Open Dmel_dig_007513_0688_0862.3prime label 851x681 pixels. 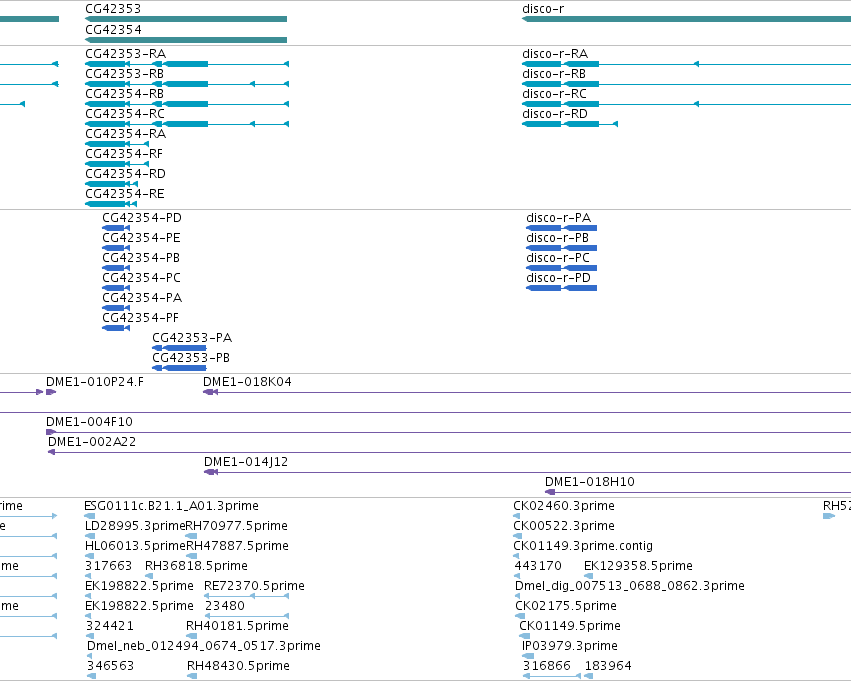[630, 586]
